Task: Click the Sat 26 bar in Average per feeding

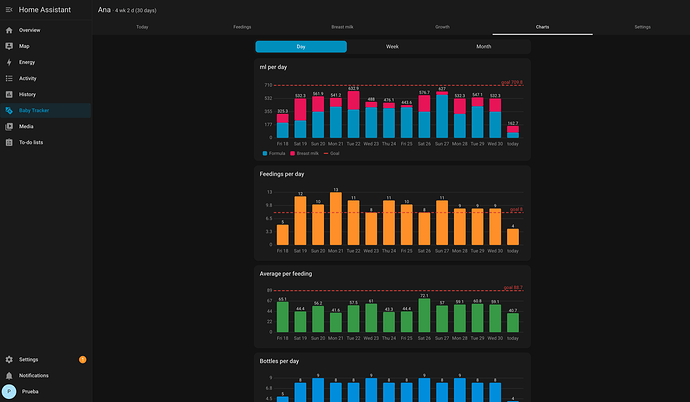Action: [424, 315]
